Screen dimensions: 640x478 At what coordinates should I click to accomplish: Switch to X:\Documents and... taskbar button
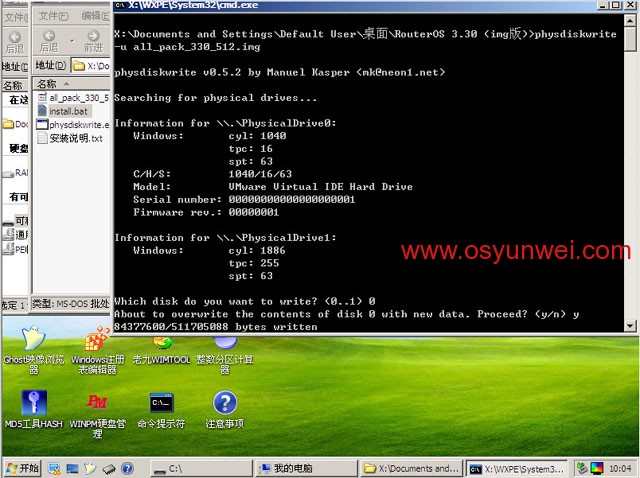411,469
